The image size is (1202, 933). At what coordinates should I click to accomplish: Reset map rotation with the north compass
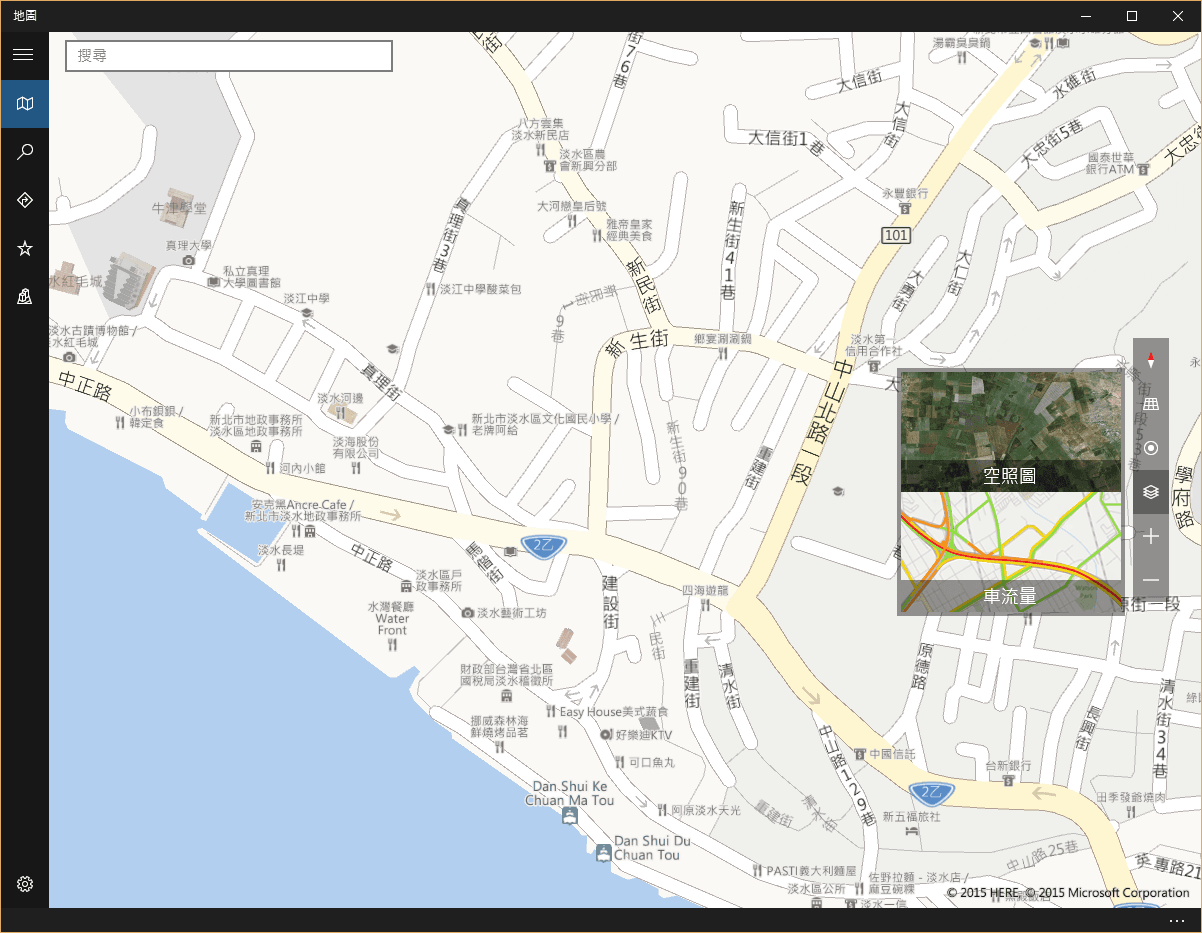(1150, 360)
